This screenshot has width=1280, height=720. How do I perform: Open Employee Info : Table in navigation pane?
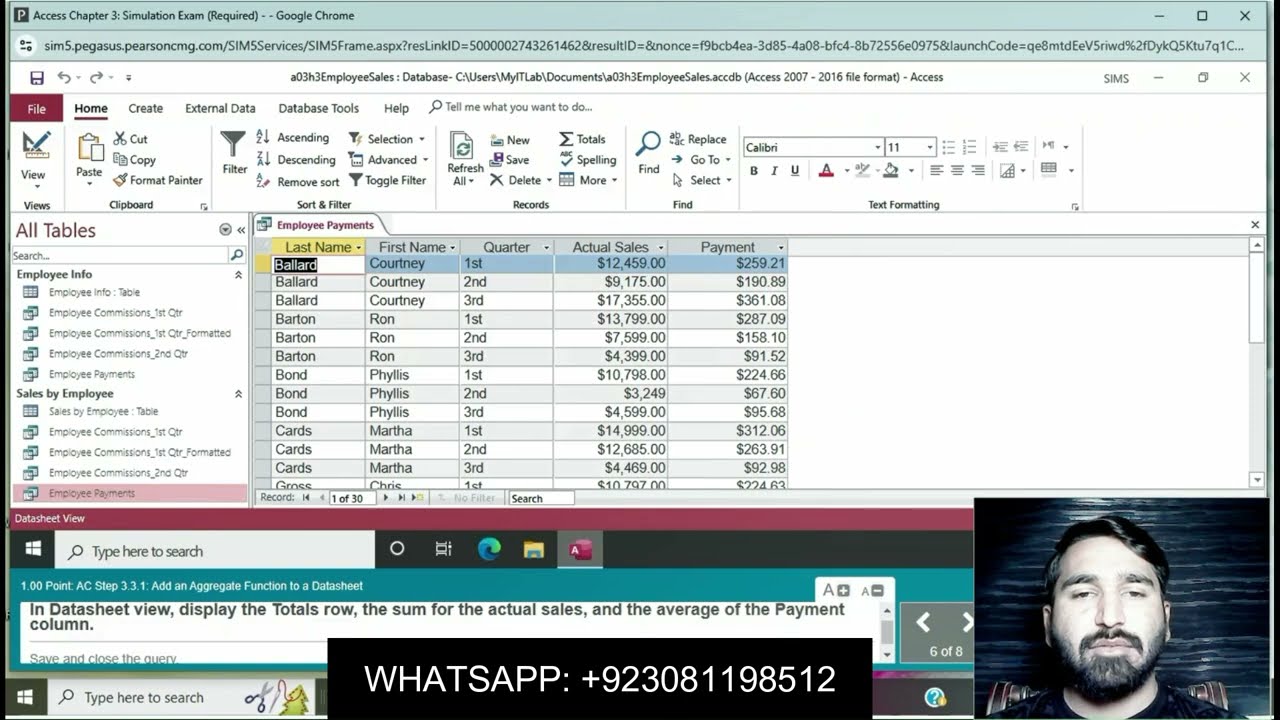pyautogui.click(x=94, y=293)
